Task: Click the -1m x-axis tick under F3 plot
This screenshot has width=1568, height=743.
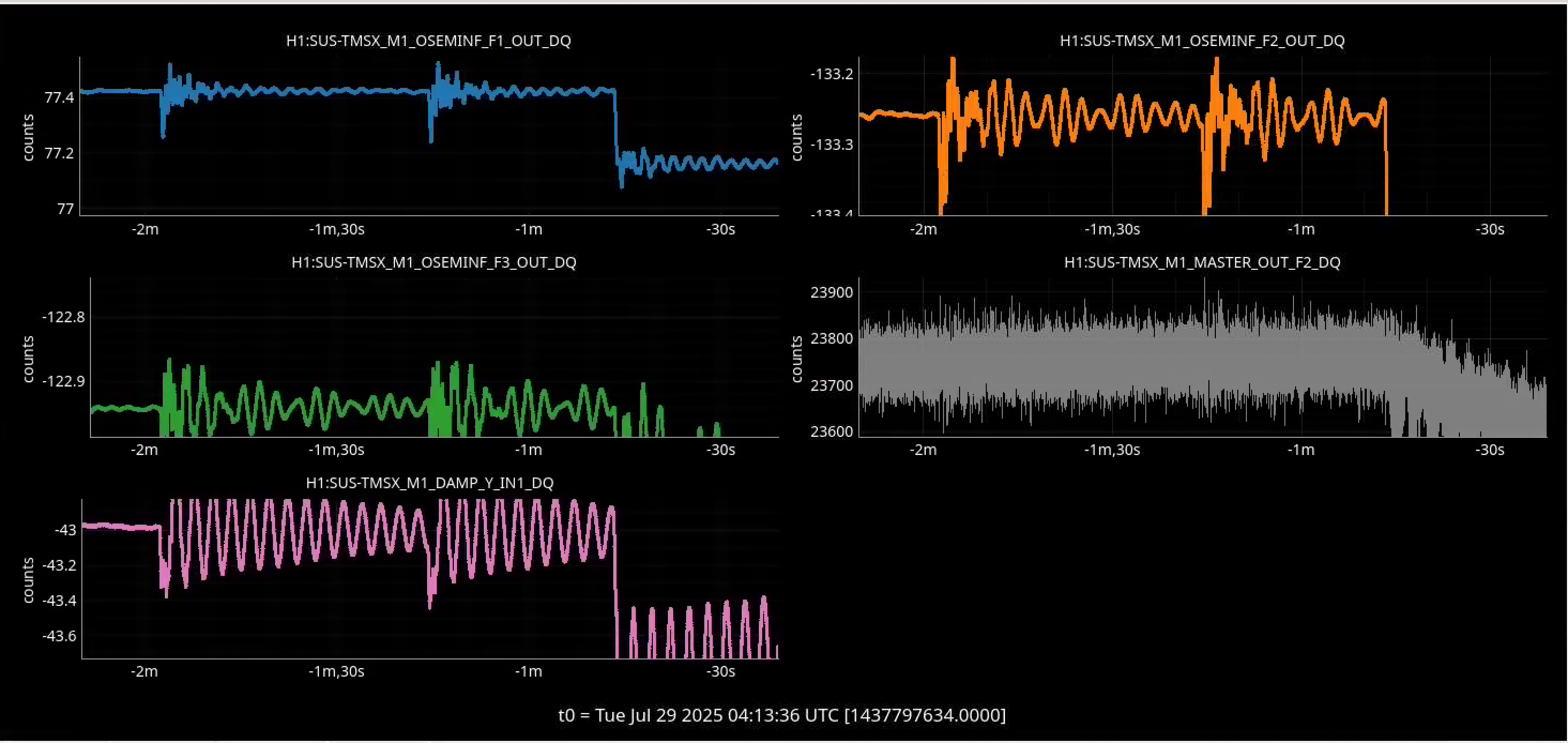Action: click(528, 450)
